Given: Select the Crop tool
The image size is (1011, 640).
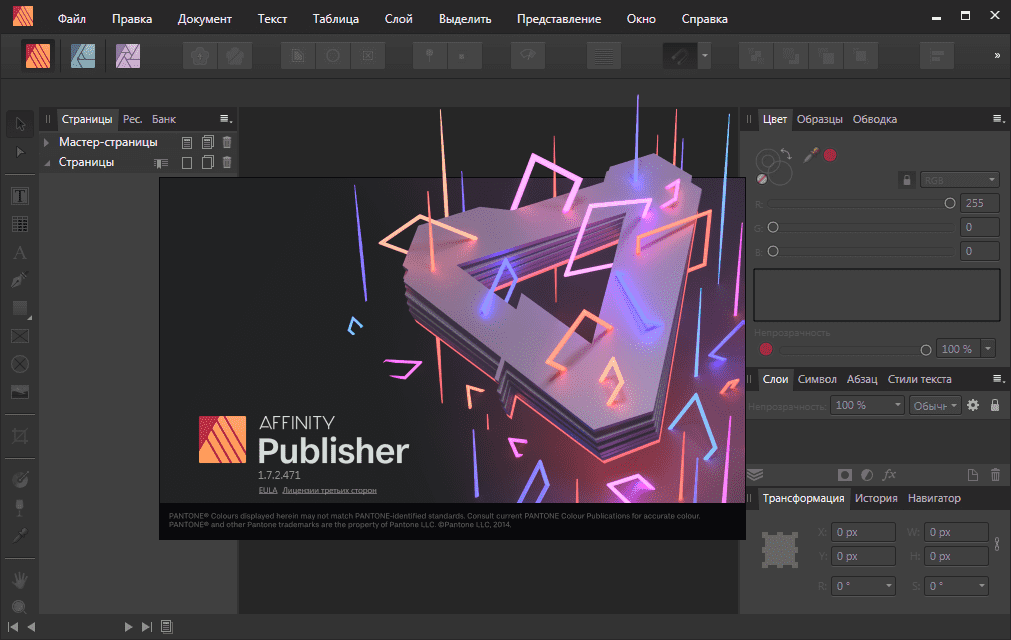Looking at the screenshot, I should [20, 436].
